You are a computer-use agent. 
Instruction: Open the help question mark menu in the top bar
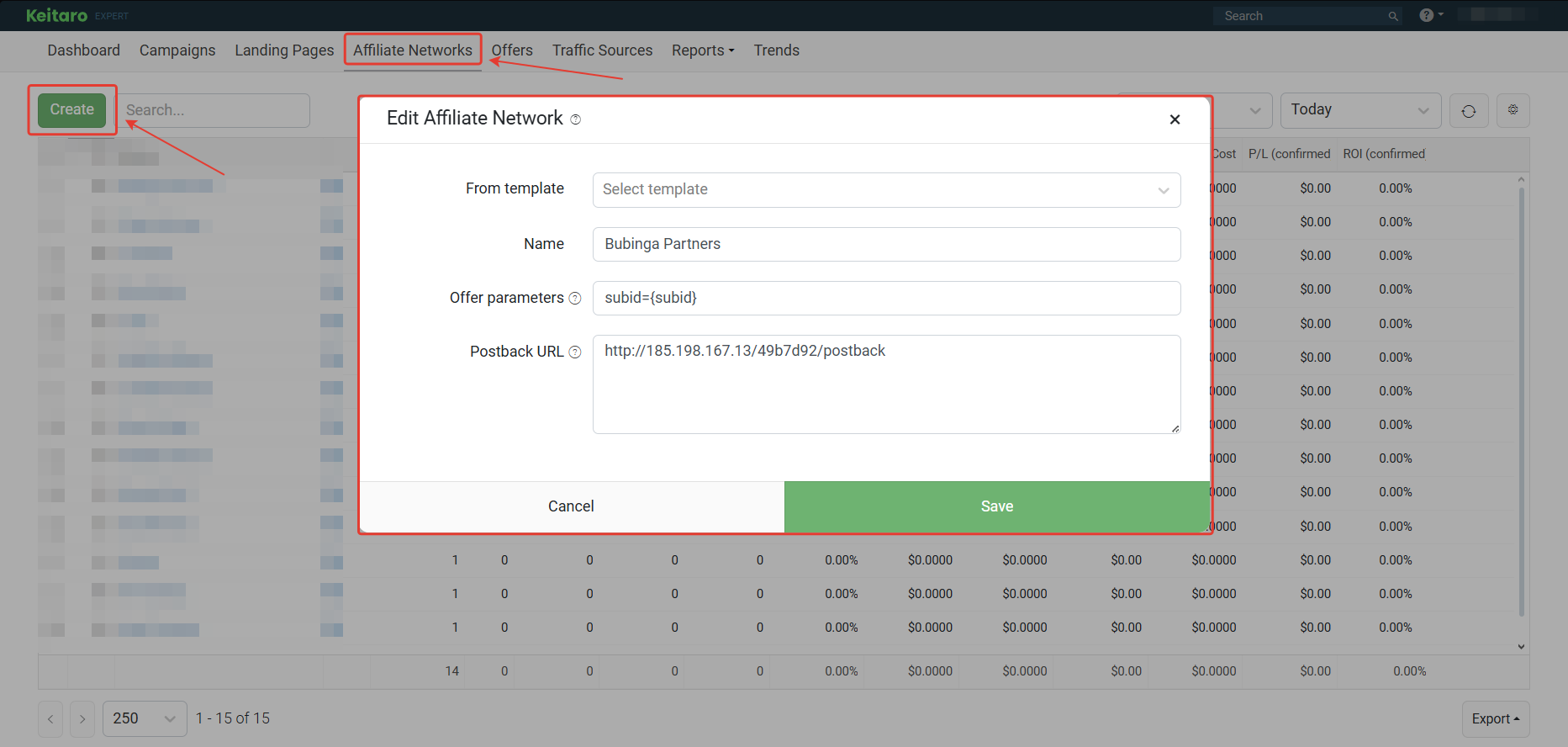(x=1431, y=15)
